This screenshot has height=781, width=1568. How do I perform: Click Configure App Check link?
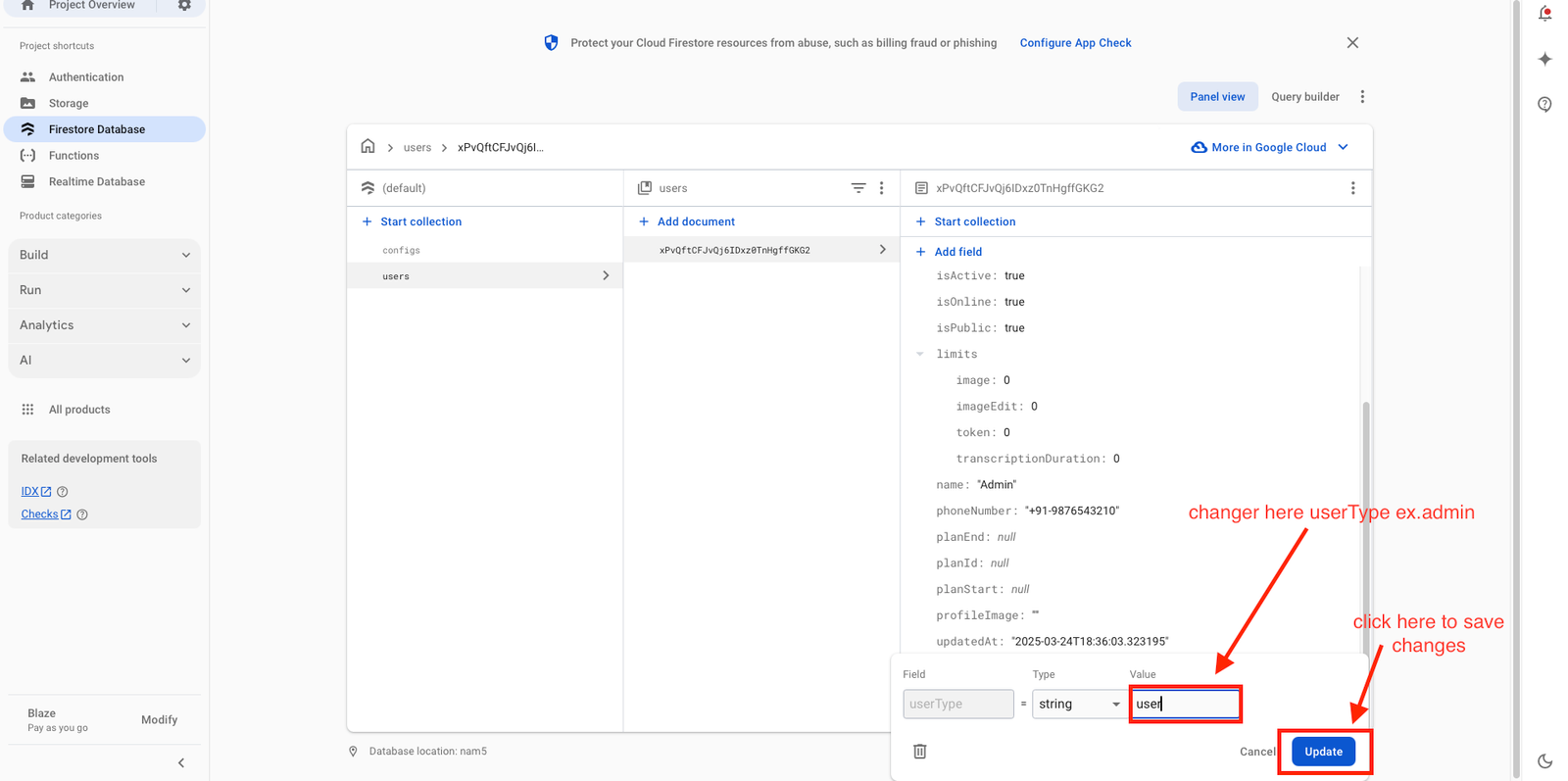1075,43
